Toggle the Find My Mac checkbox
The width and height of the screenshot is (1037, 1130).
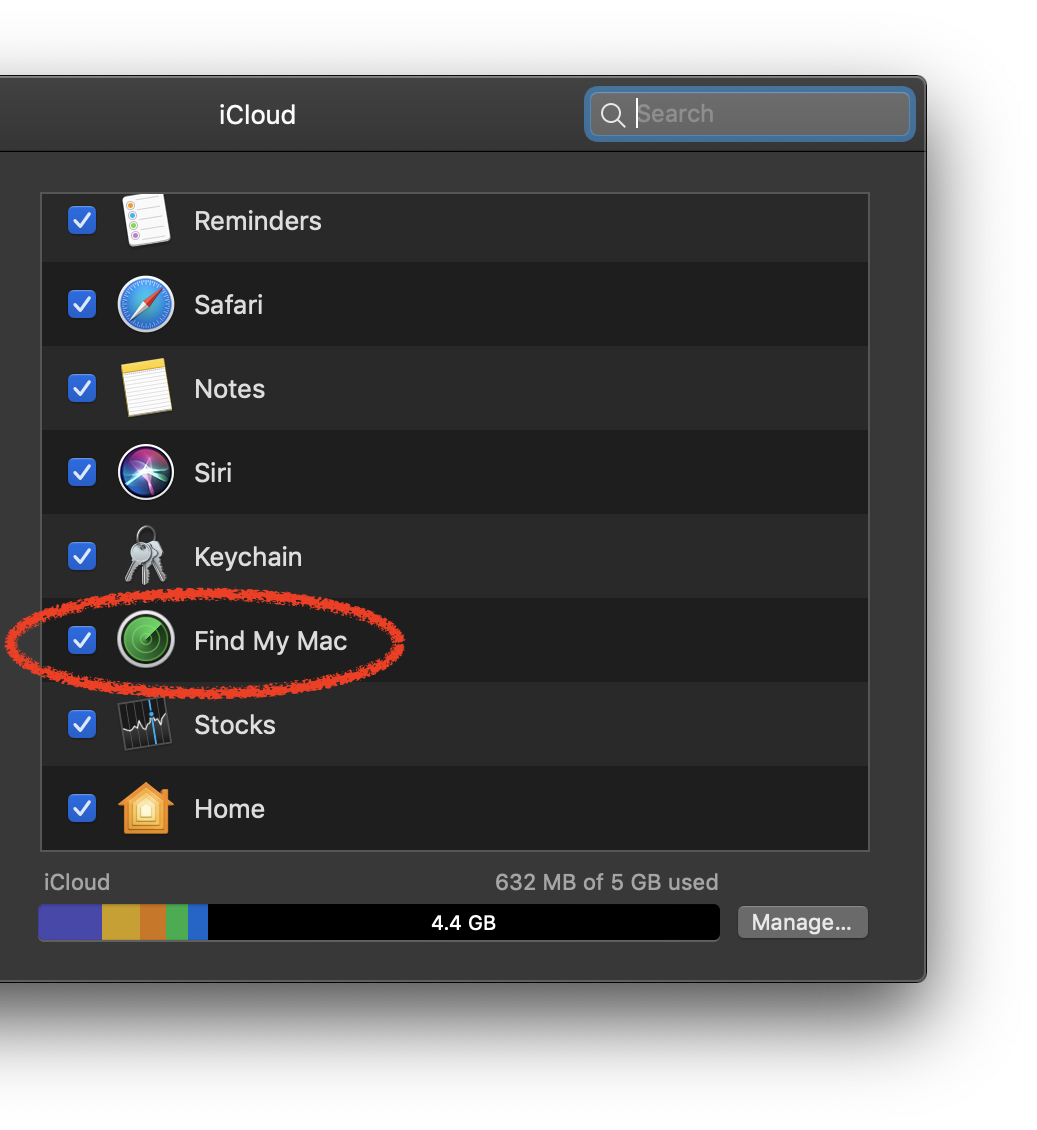[82, 640]
